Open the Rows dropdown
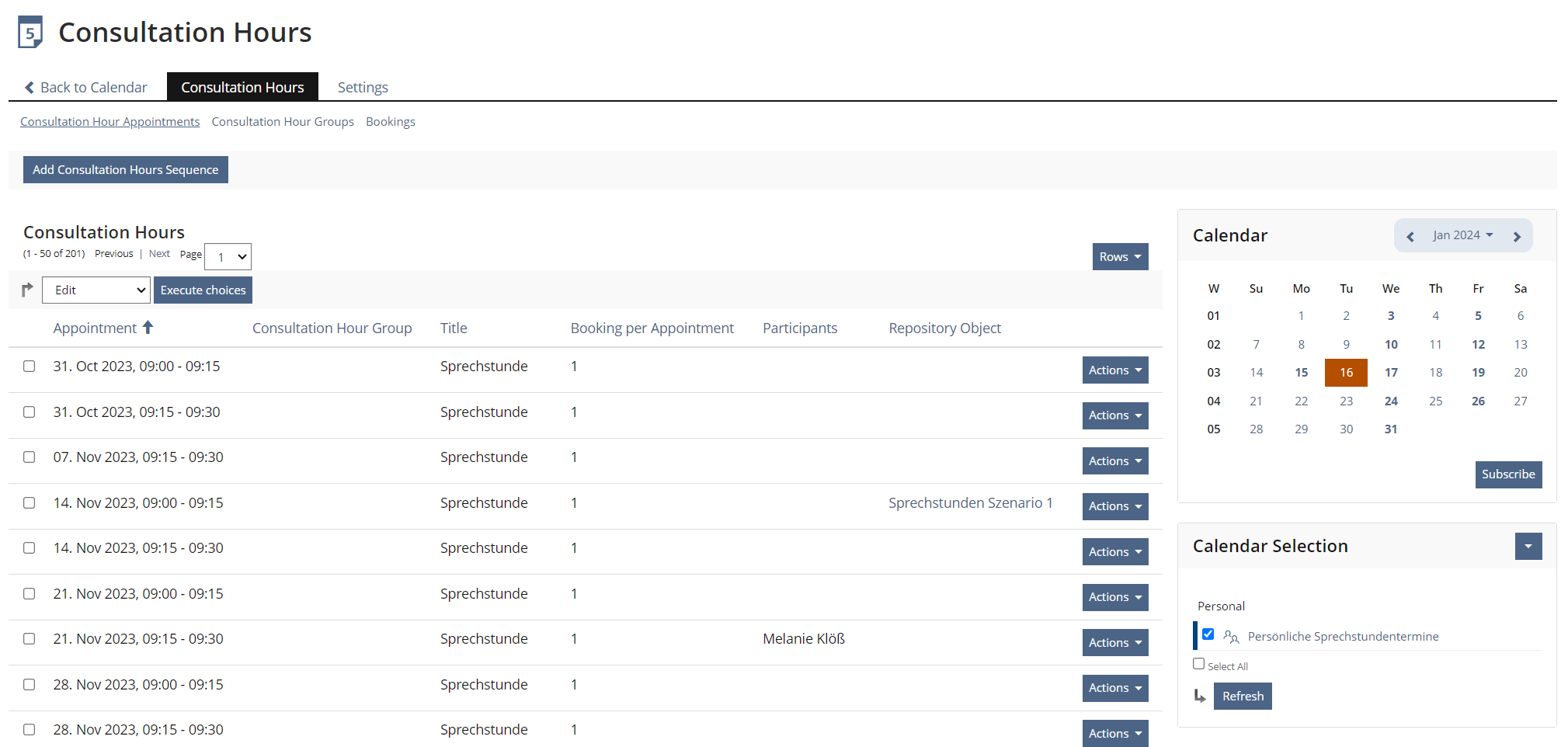The height and width of the screenshot is (747, 1568). (x=1119, y=257)
